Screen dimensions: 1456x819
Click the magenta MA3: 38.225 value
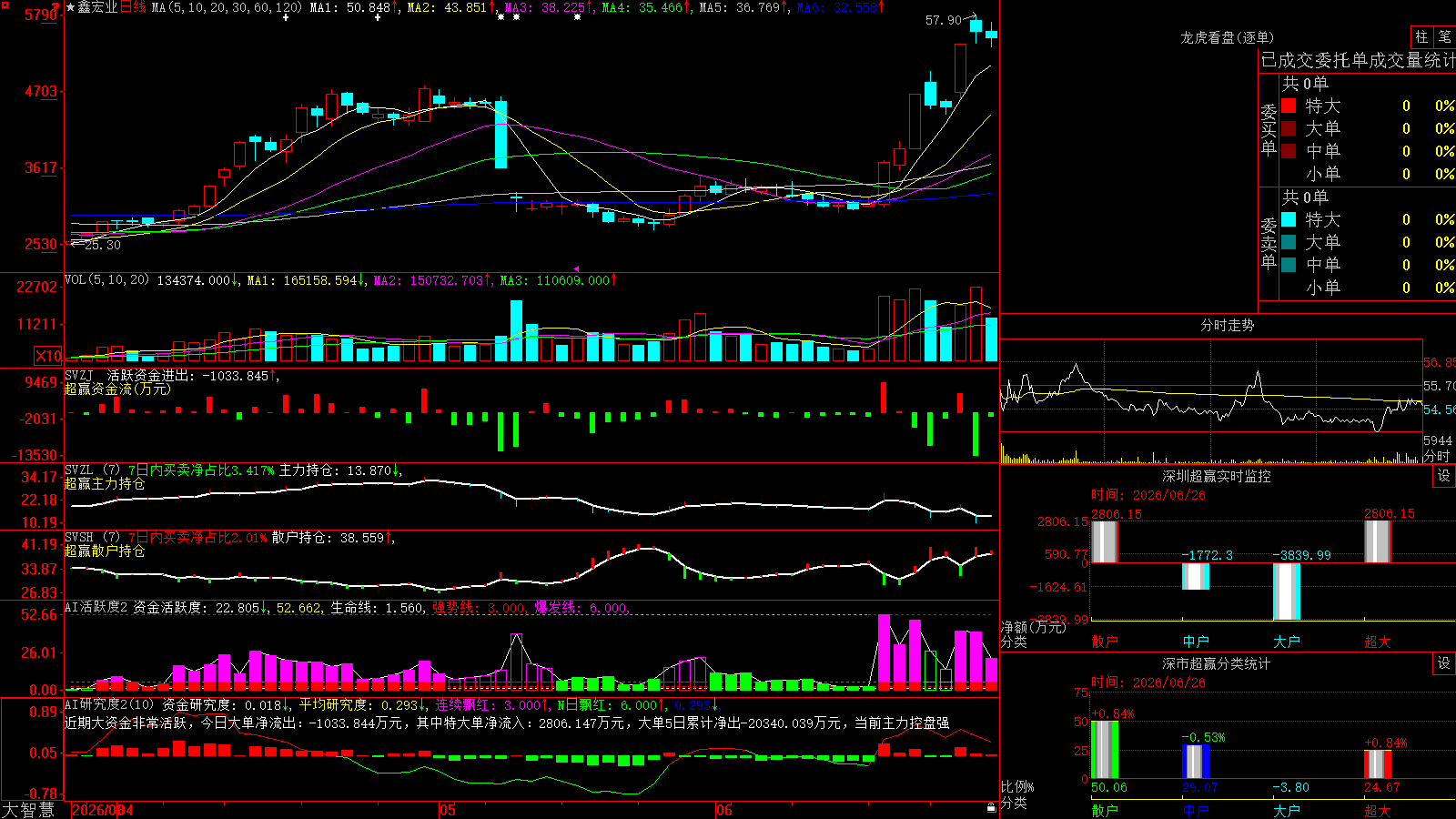tap(547, 7)
